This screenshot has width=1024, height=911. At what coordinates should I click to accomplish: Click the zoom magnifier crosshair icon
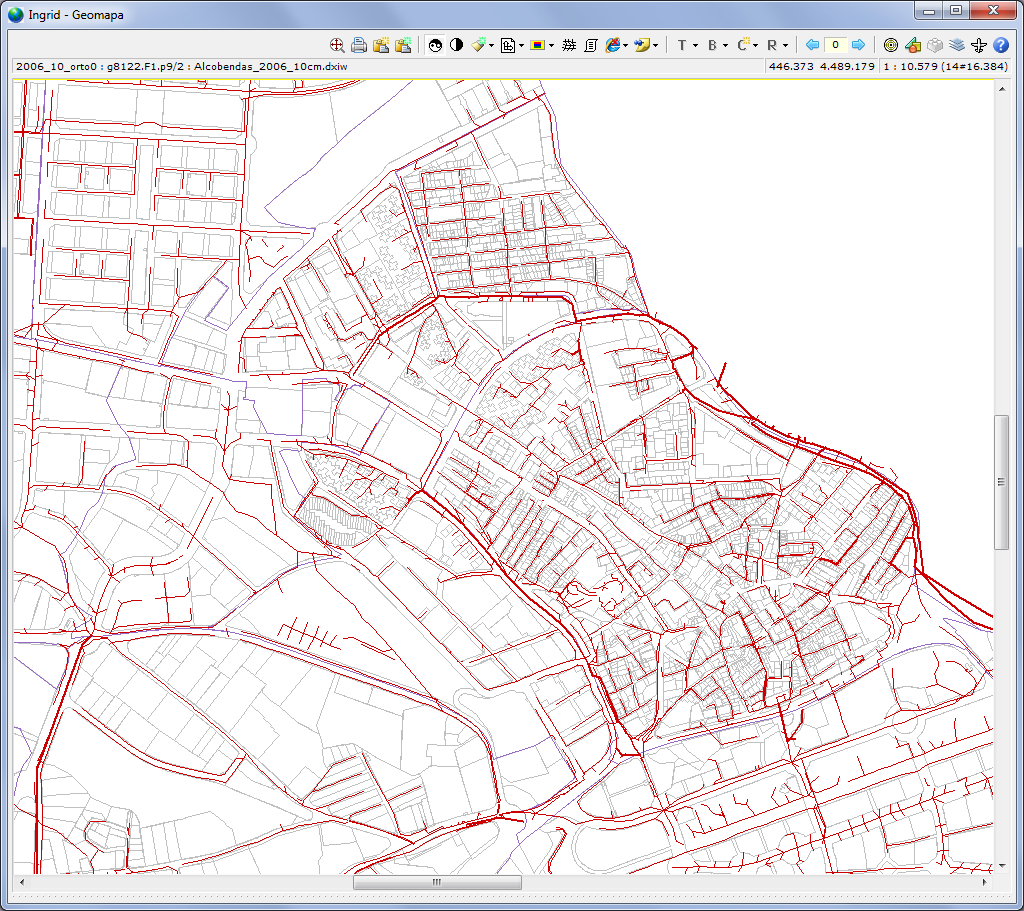pos(337,45)
